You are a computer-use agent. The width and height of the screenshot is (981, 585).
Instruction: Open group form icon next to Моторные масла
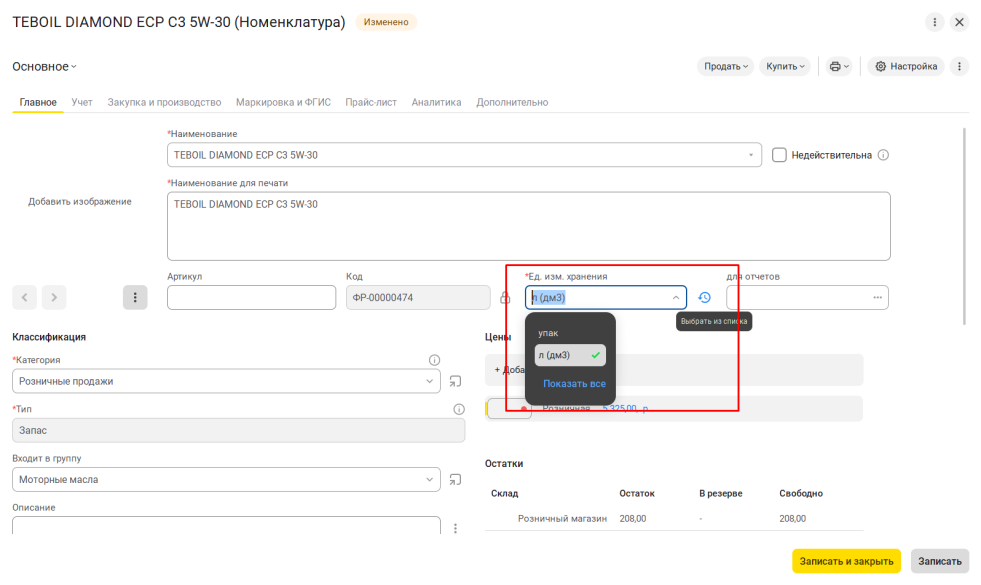coord(455,480)
